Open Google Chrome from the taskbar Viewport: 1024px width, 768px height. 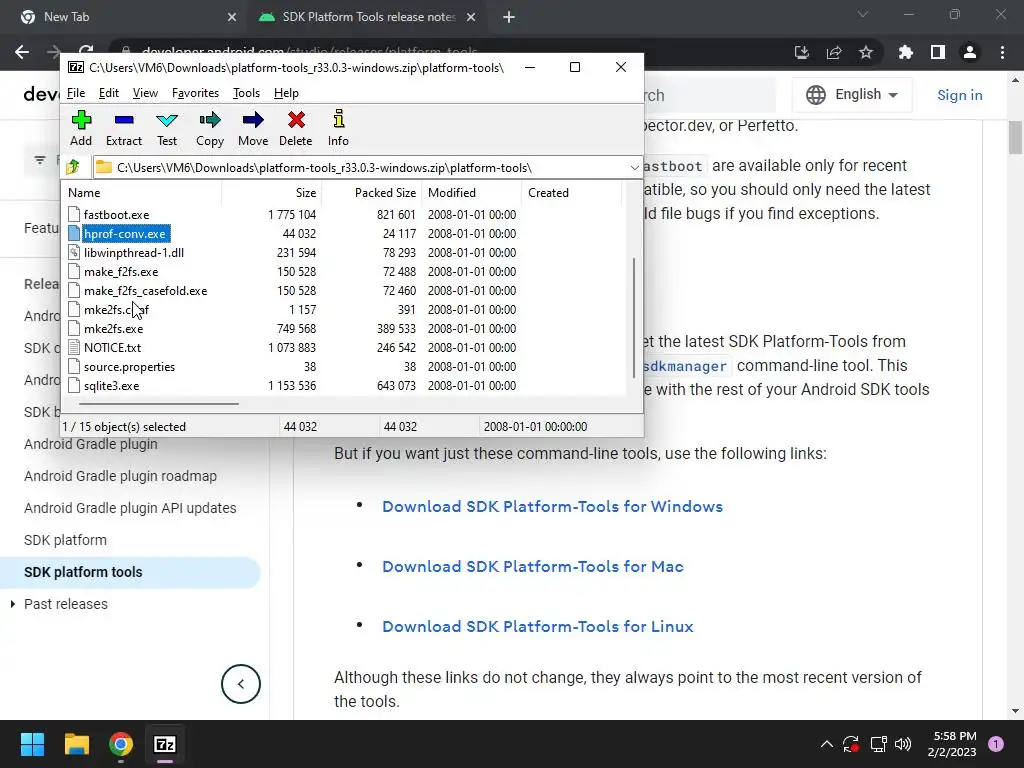pyautogui.click(x=121, y=744)
